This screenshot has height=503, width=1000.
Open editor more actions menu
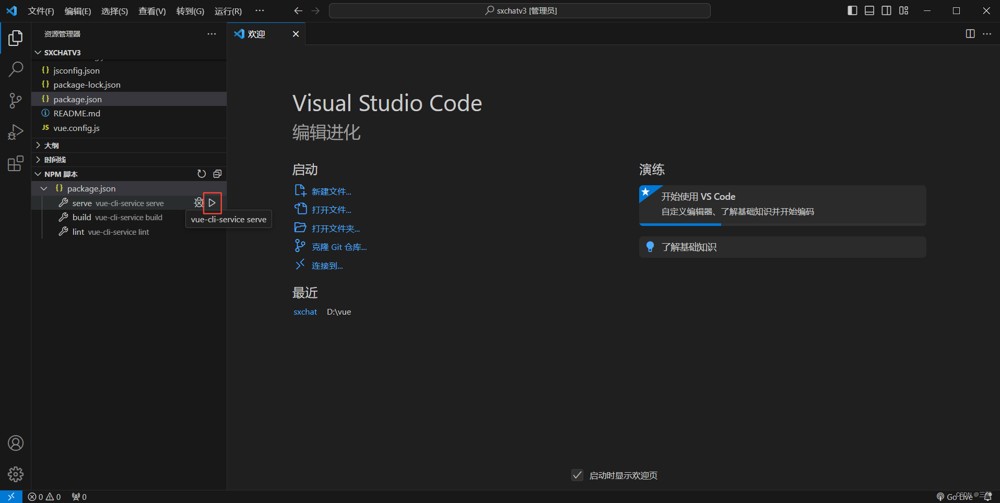coord(987,34)
